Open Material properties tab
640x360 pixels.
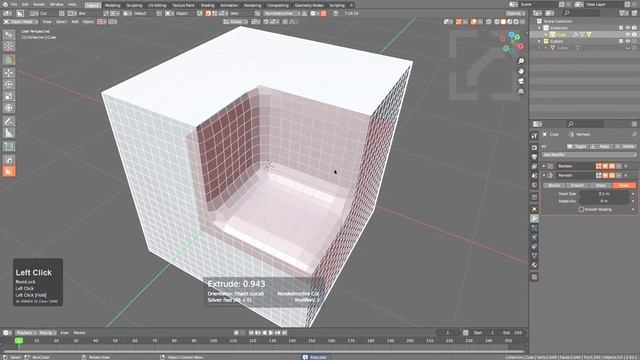534,265
